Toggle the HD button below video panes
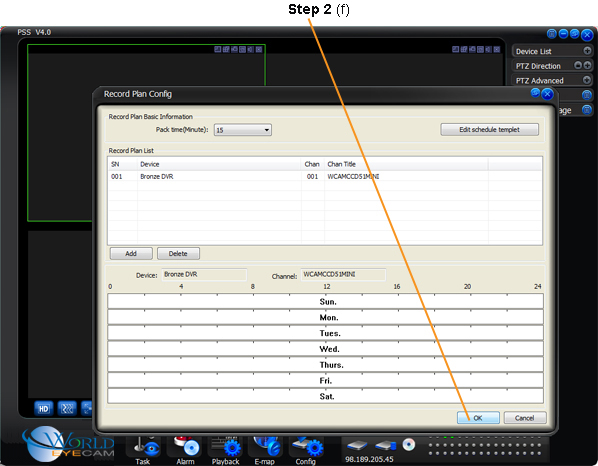 click(43, 409)
